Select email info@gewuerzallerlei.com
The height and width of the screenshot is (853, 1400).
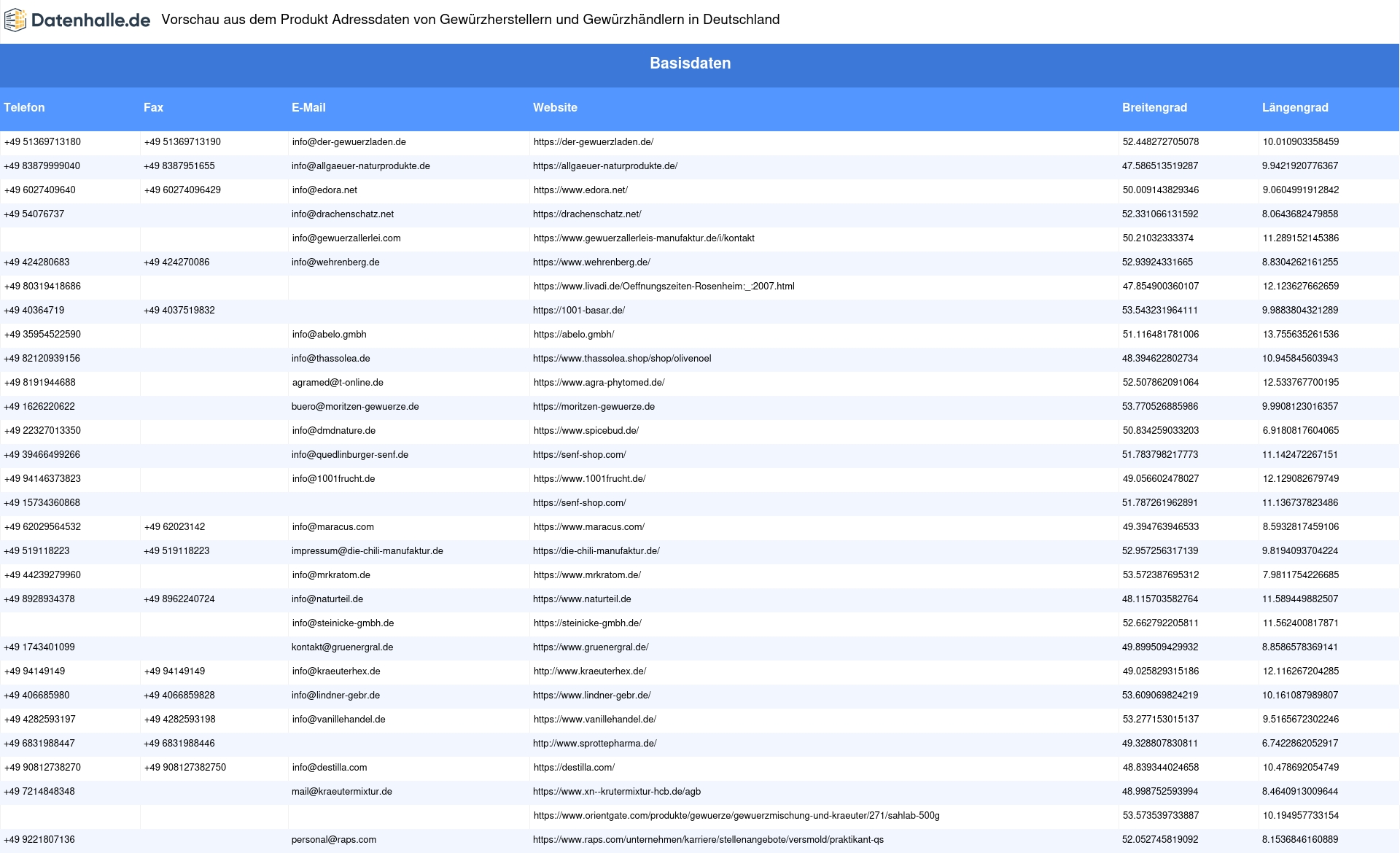coord(346,238)
